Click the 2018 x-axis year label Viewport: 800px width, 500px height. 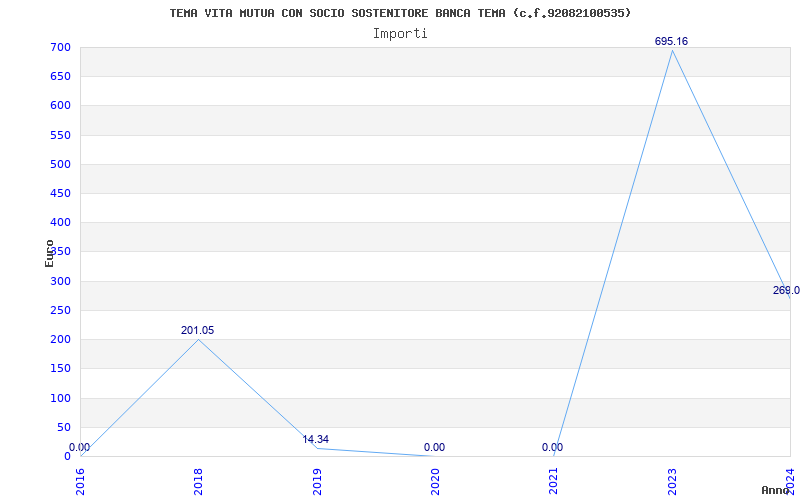[198, 482]
